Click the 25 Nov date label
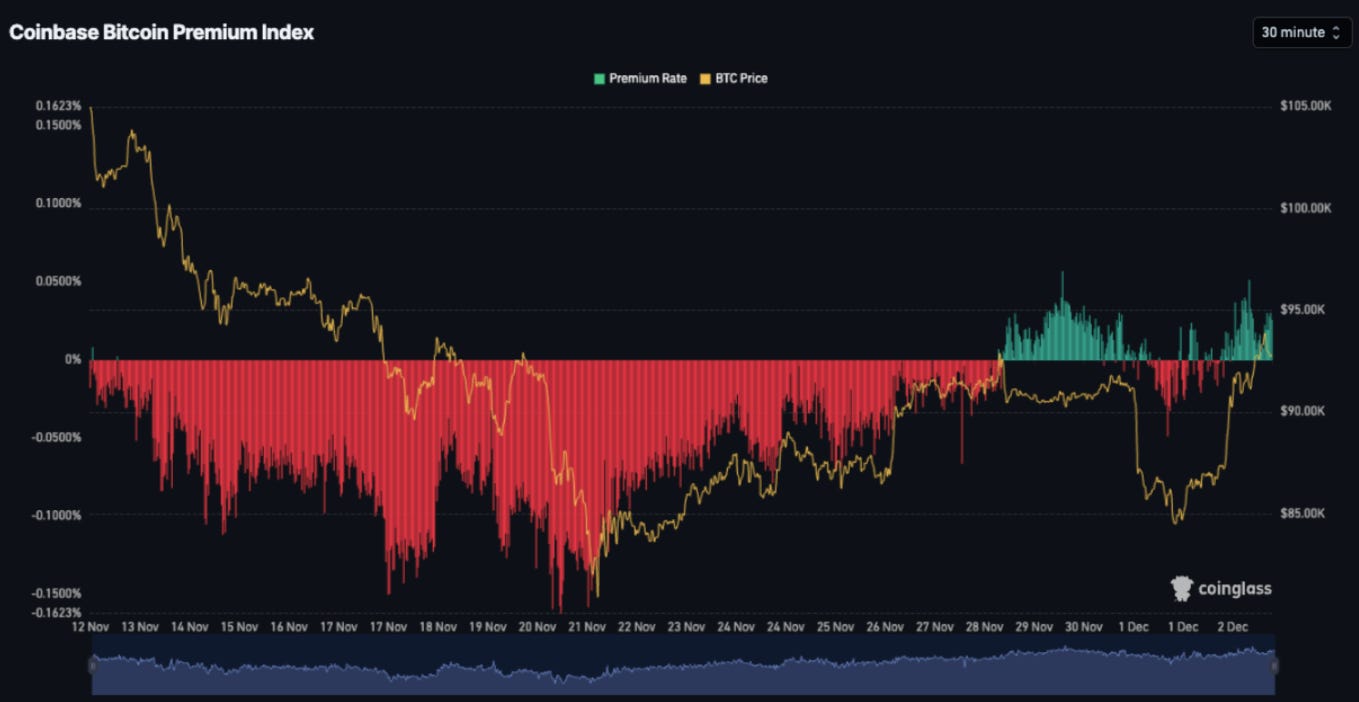This screenshot has width=1359, height=702. pos(836,627)
